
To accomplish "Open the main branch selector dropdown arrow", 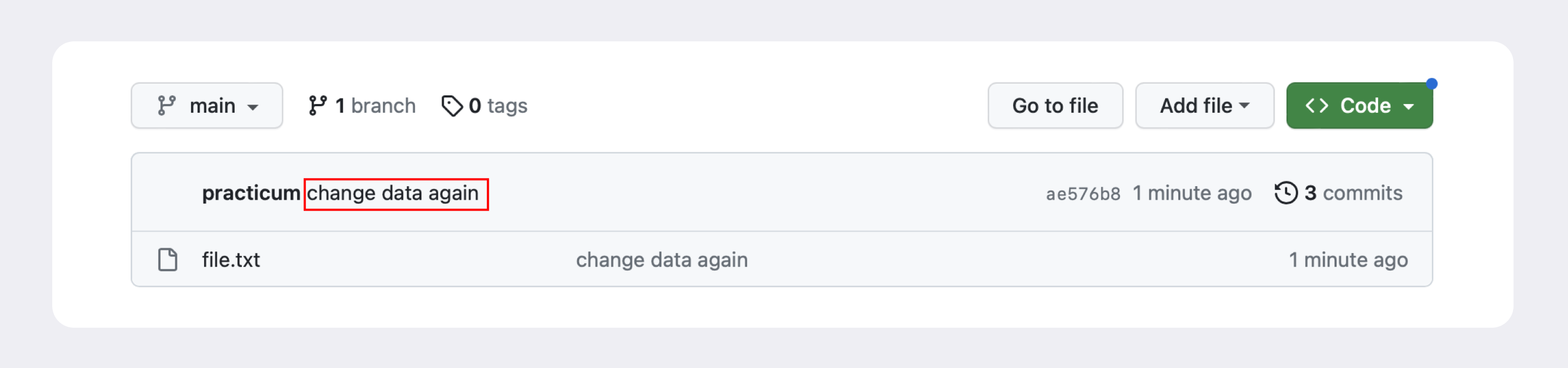I will [x=253, y=107].
